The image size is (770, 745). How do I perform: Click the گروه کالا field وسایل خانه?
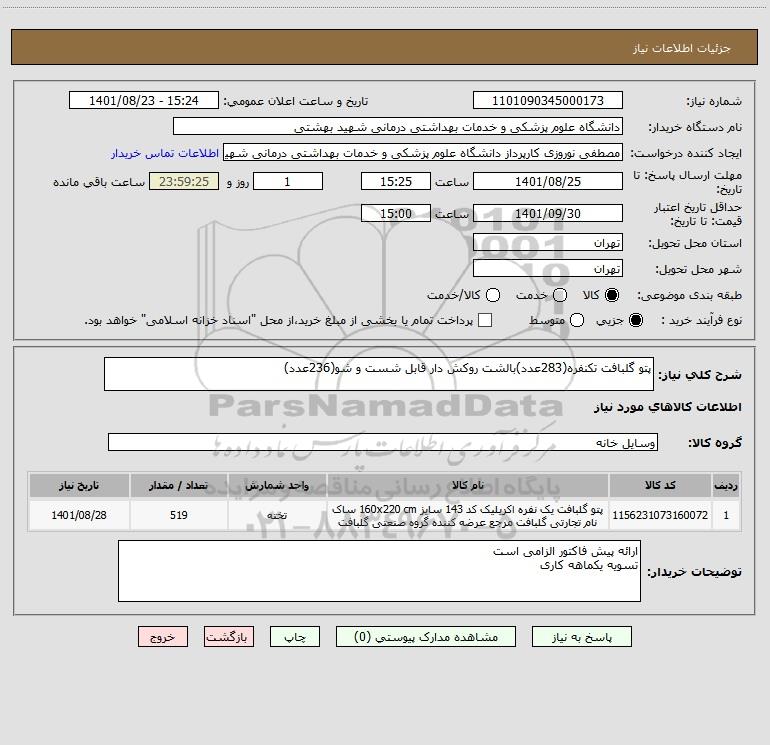[x=383, y=442]
